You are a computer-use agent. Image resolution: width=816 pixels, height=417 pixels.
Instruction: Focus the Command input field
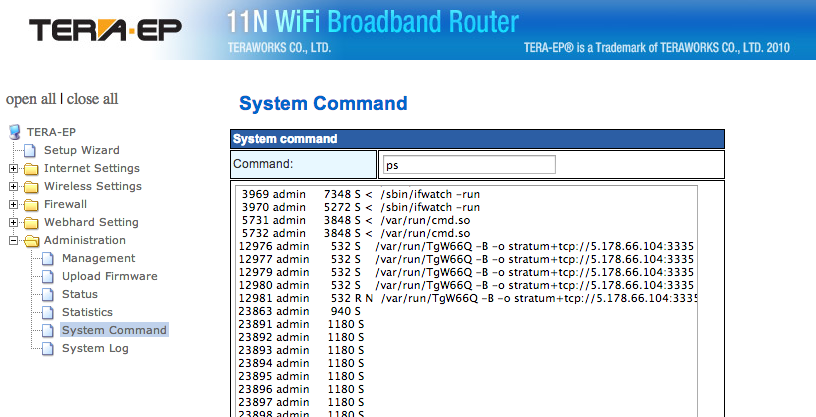[469, 165]
